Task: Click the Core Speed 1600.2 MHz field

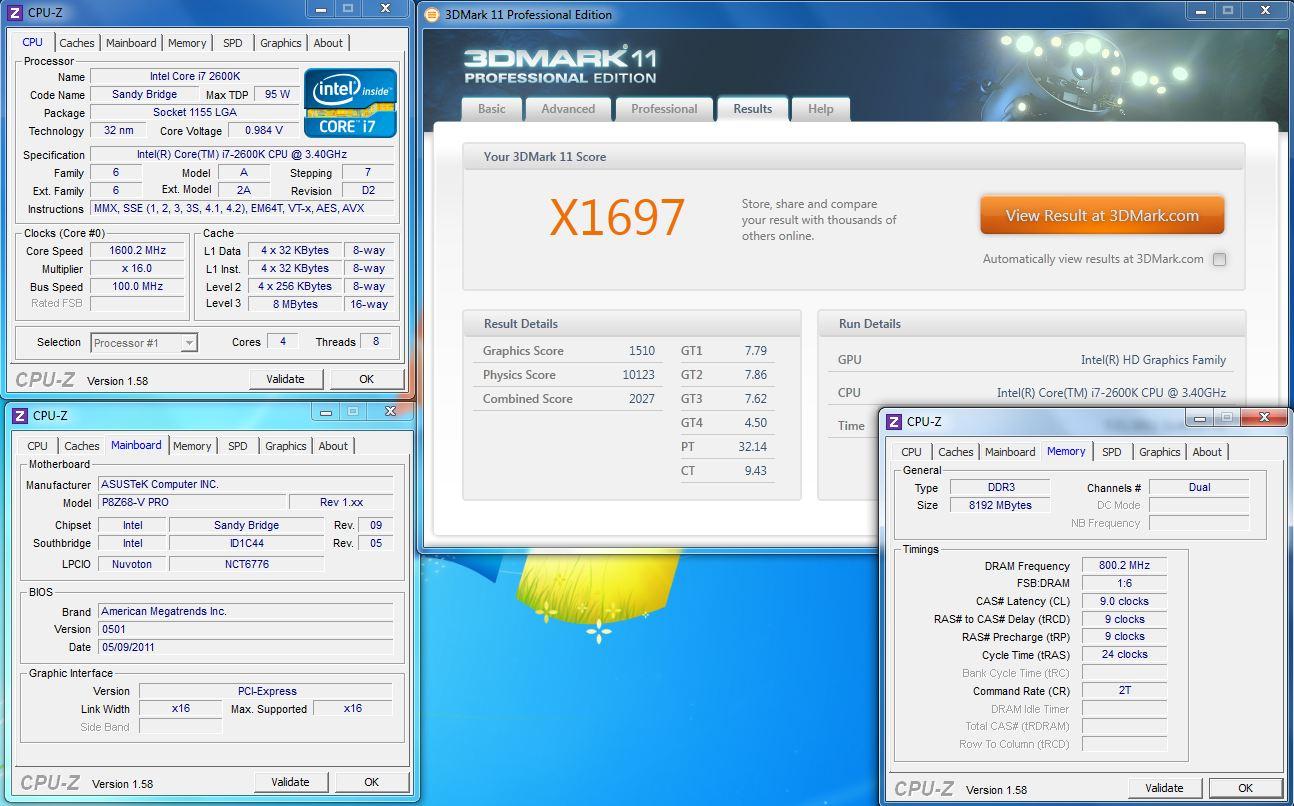Action: tap(138, 251)
